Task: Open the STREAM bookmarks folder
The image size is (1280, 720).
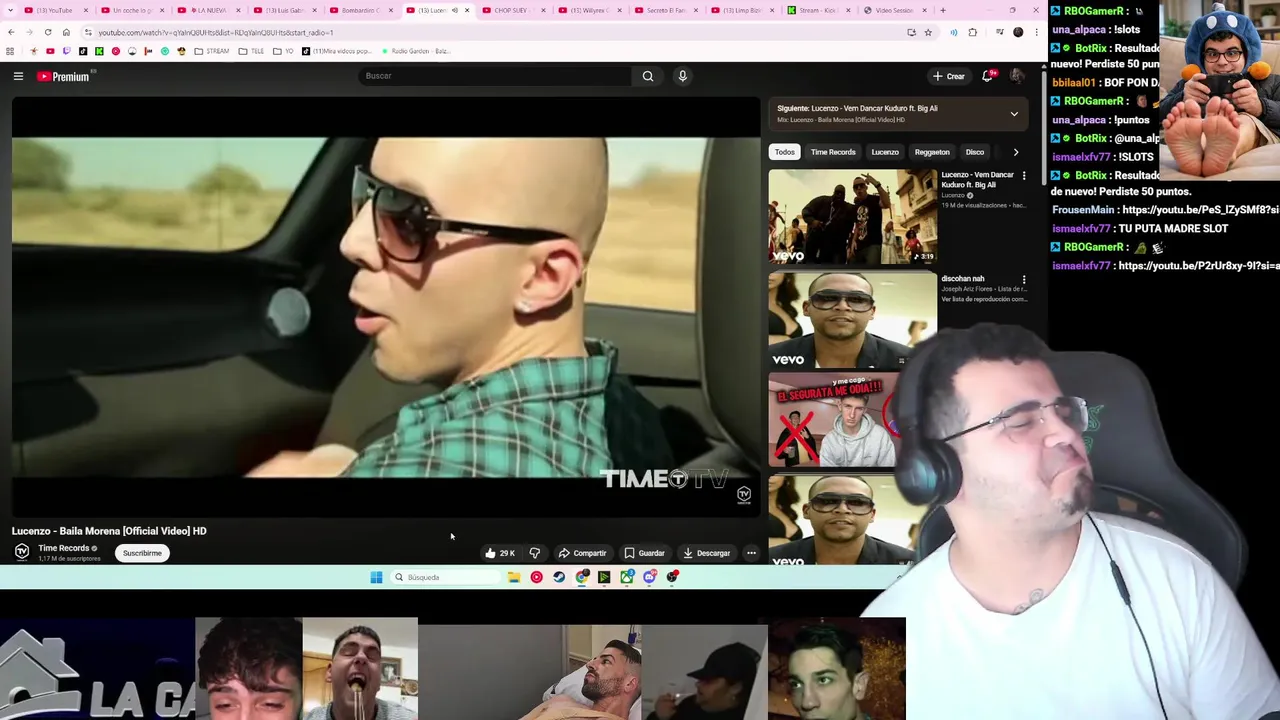Action: [212, 51]
